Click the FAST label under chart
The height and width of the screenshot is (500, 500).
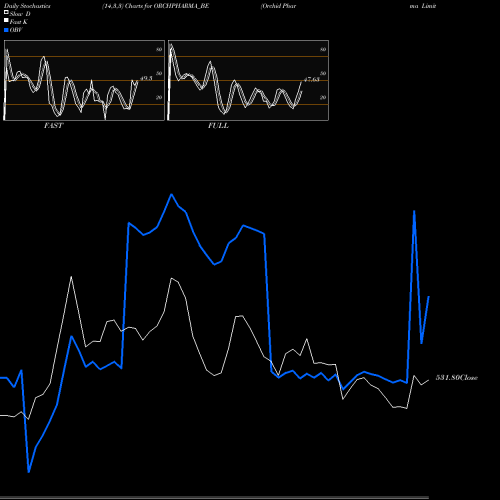tap(53, 126)
